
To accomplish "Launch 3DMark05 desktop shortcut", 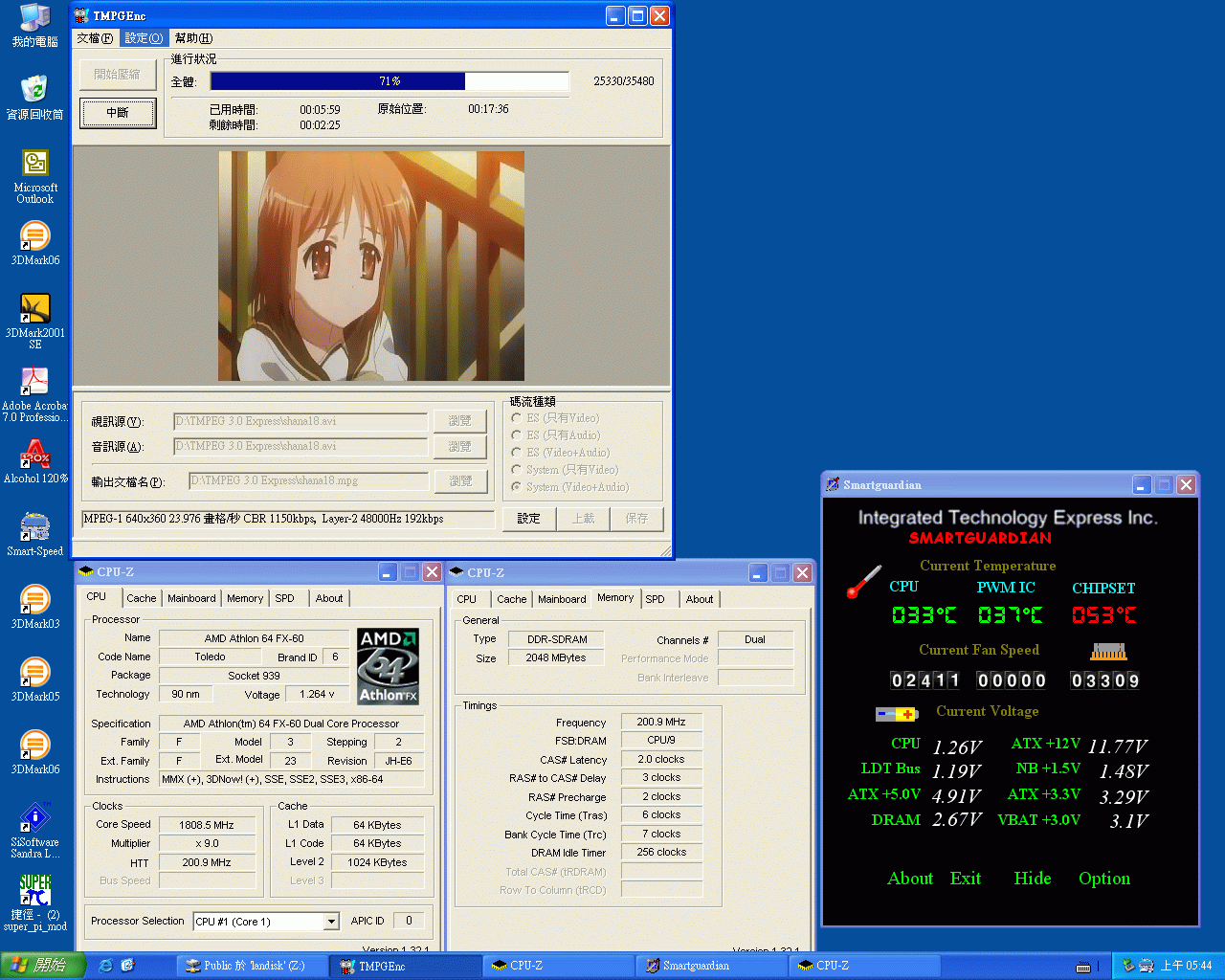I will [x=34, y=679].
